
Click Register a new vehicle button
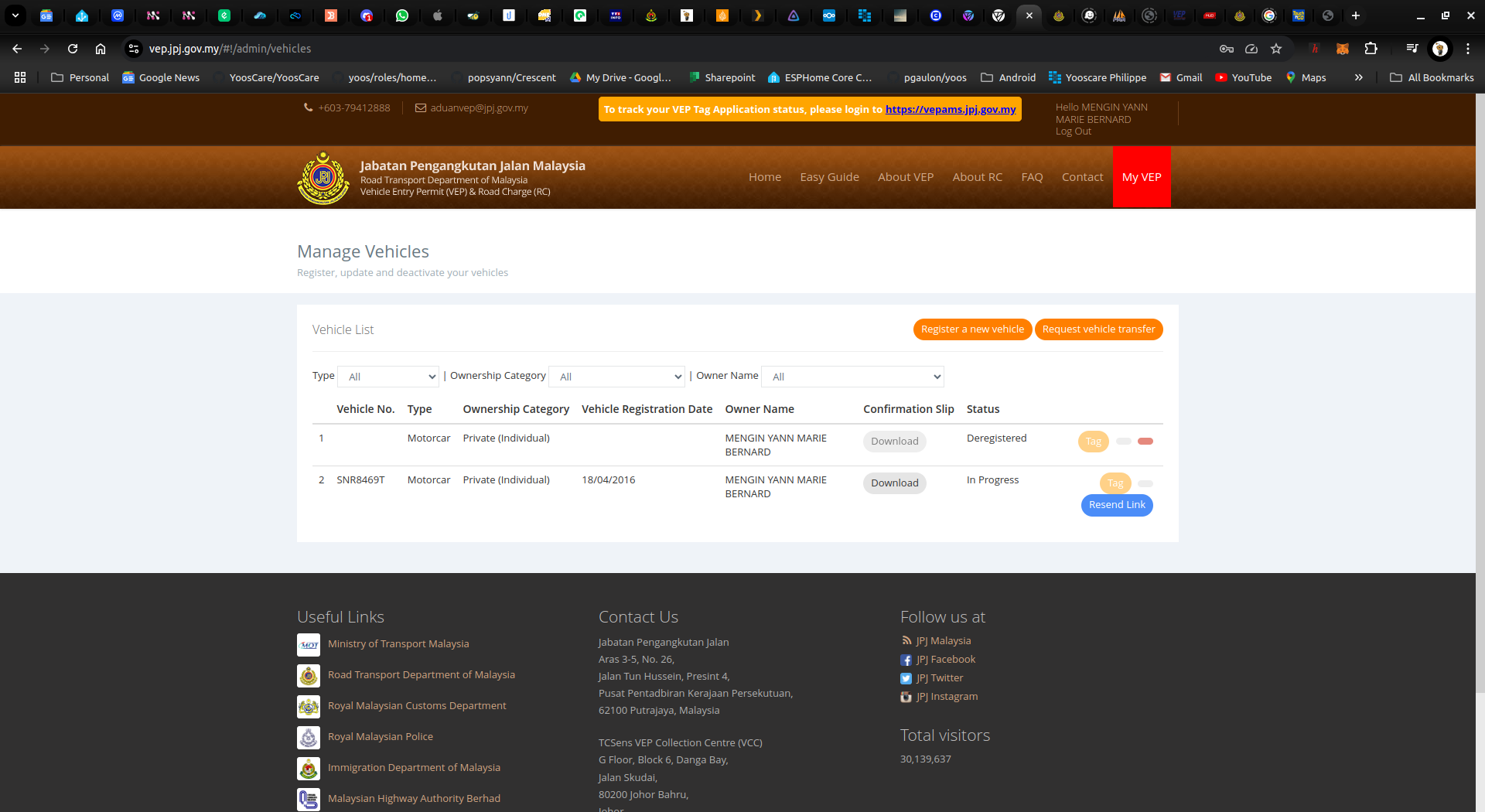point(972,329)
